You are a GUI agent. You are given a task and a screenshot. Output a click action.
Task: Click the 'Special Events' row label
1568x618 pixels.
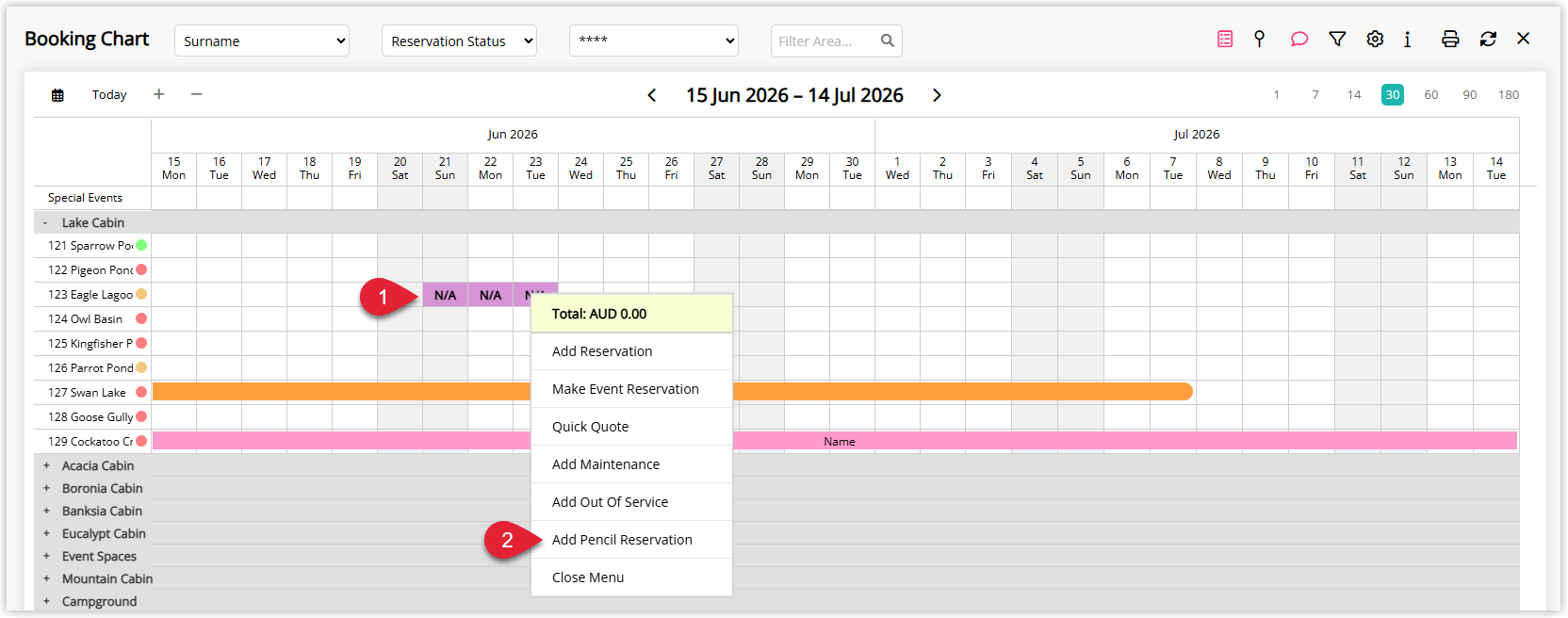point(85,198)
